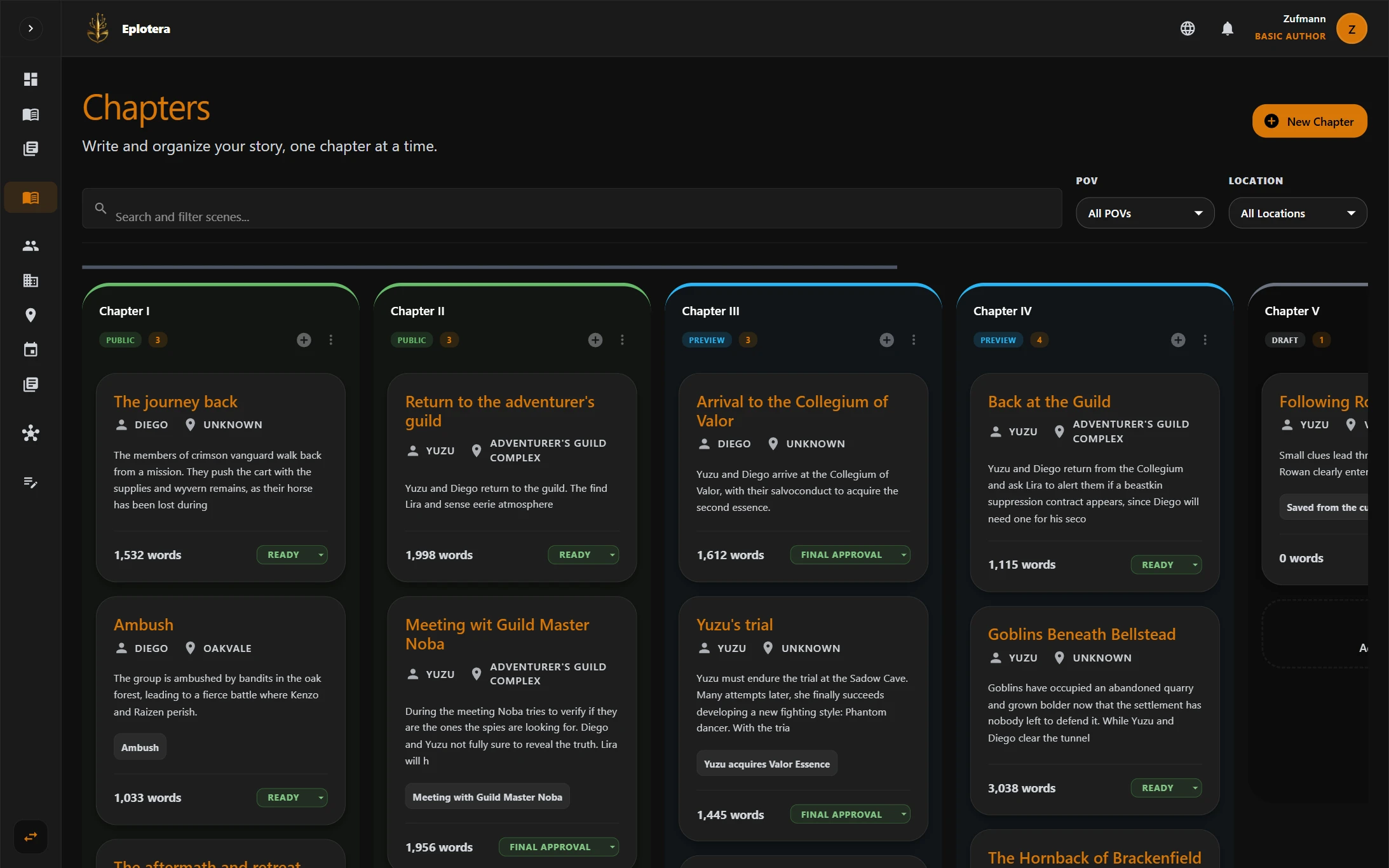Open the locations pin icon in sidebar

tap(30, 315)
